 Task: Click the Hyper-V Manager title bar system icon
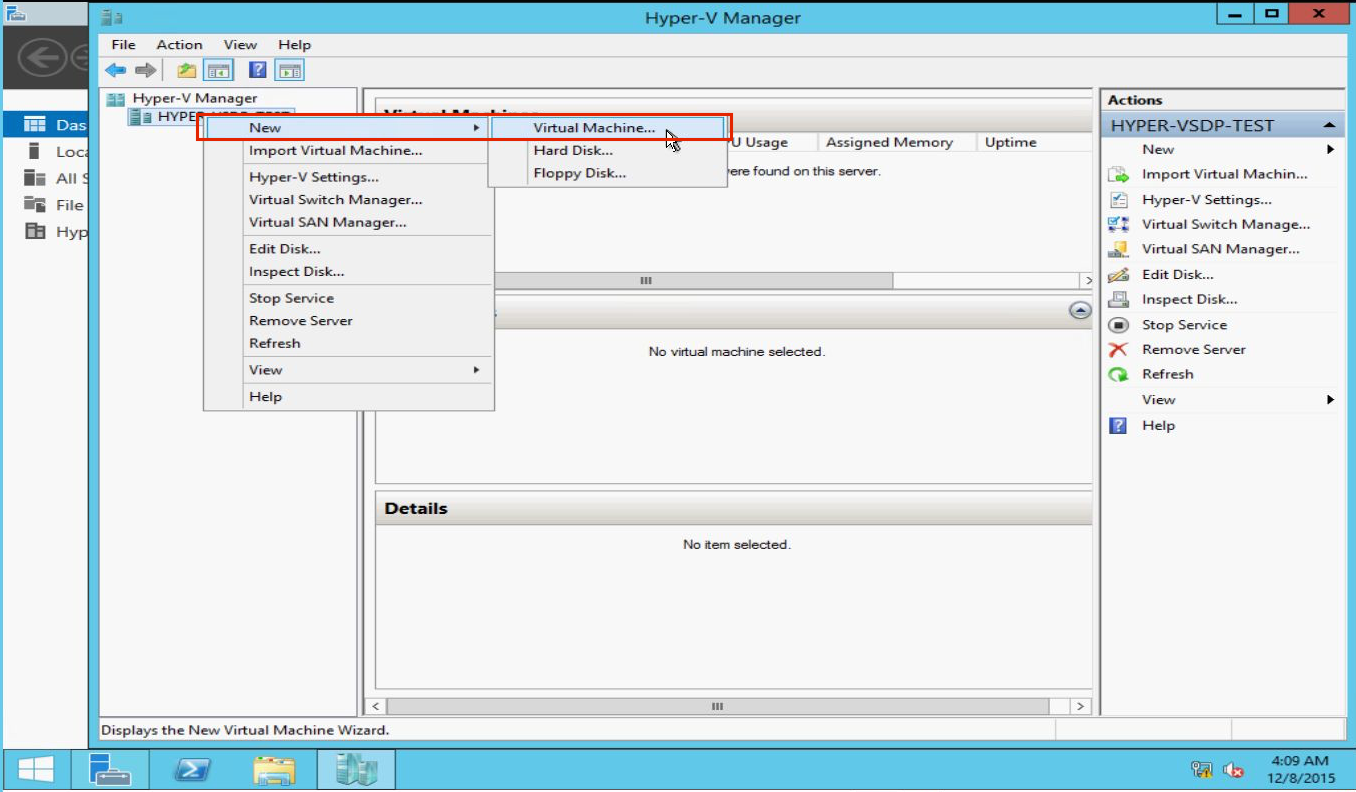pyautogui.click(x=113, y=18)
